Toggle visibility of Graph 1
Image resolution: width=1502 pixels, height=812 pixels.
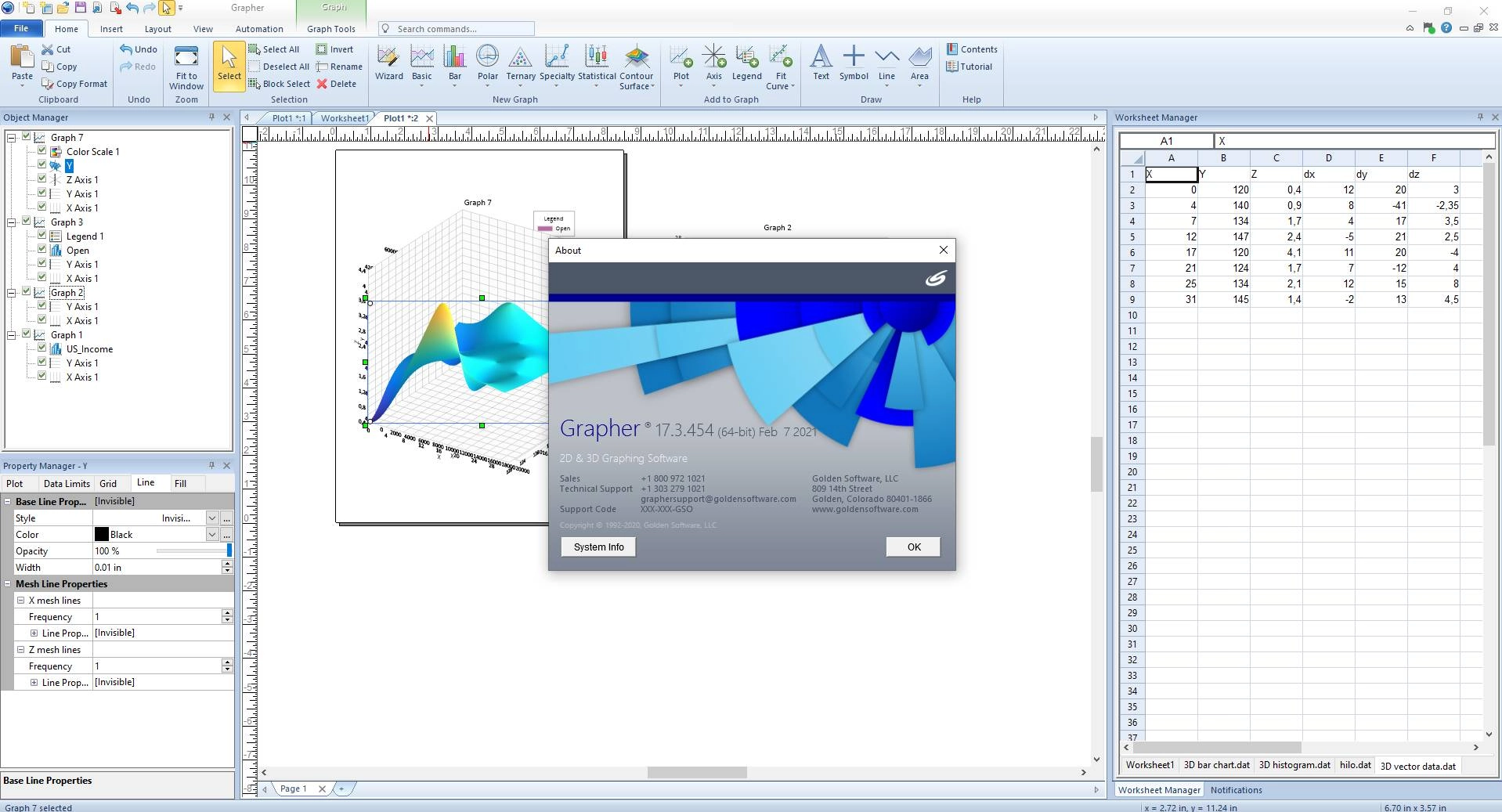click(27, 334)
